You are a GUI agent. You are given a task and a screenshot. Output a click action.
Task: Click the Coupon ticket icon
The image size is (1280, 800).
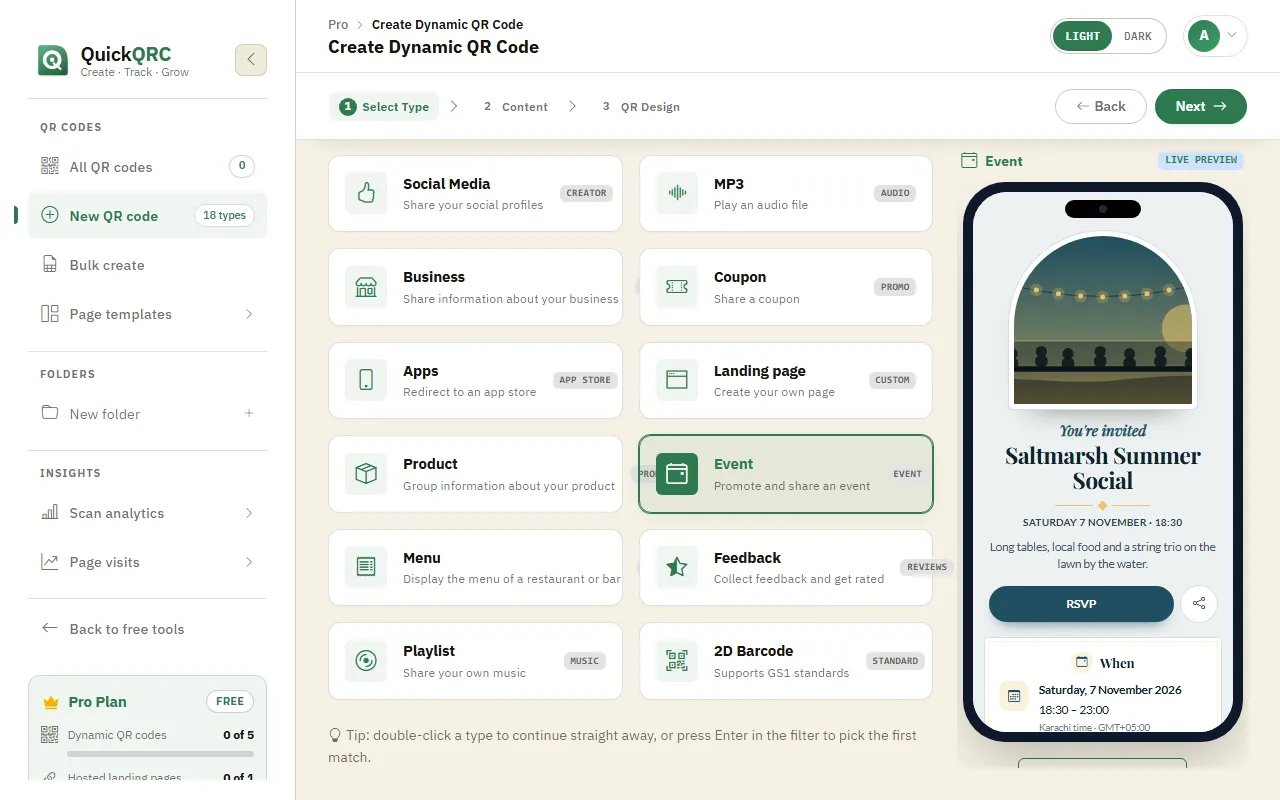677,287
